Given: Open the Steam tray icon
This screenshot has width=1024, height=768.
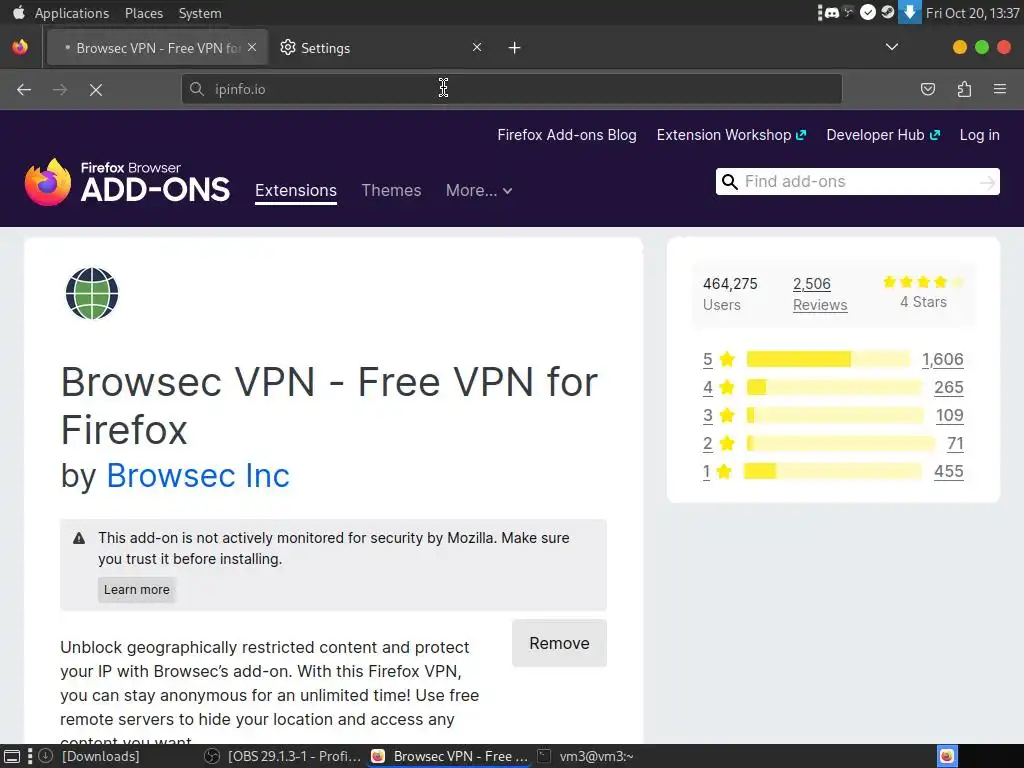Looking at the screenshot, I should pyautogui.click(x=888, y=12).
